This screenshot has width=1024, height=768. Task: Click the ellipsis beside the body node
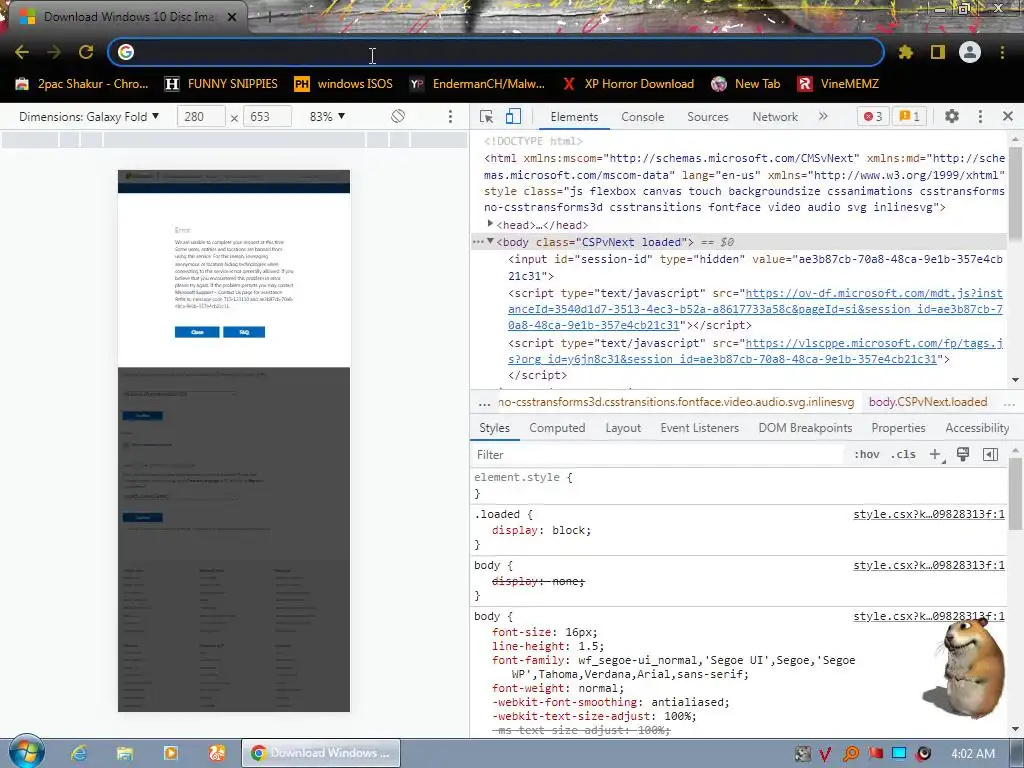pos(477,242)
